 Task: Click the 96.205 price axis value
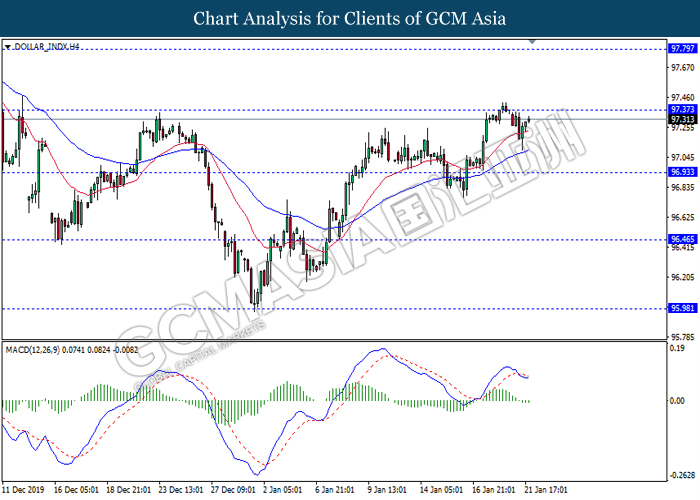683,277
